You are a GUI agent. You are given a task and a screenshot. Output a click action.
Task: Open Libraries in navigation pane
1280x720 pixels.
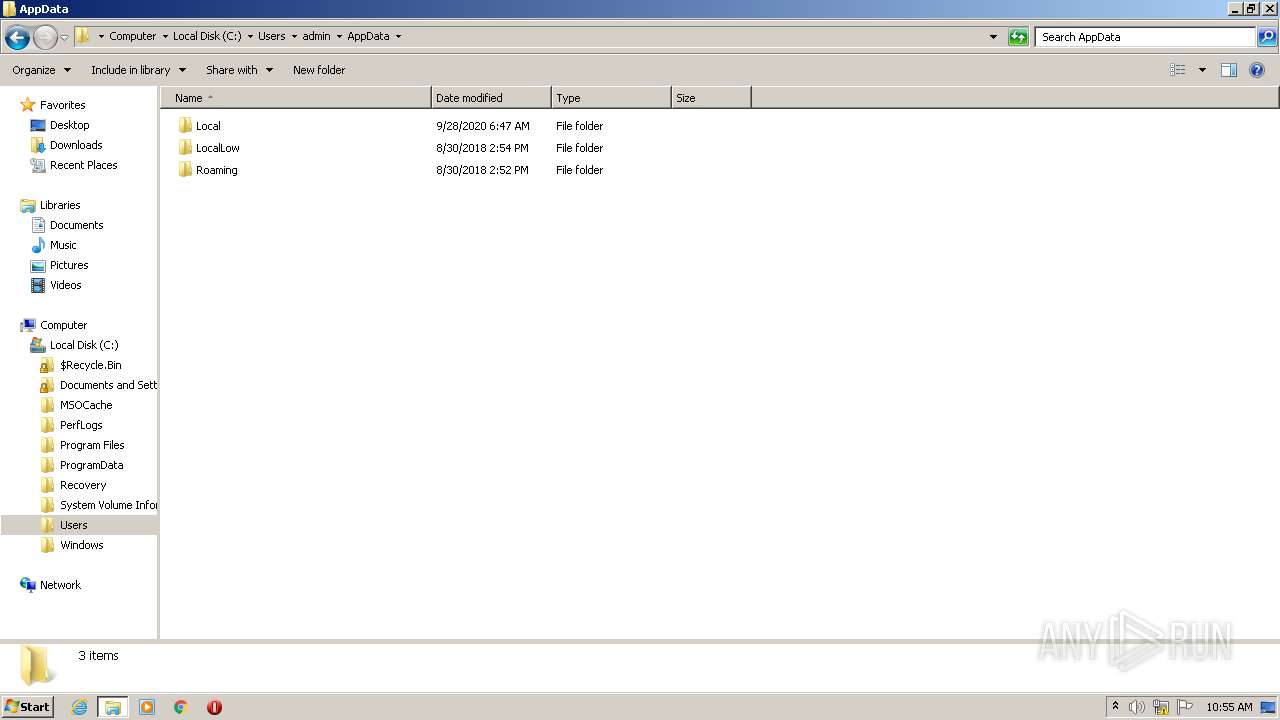(60, 205)
